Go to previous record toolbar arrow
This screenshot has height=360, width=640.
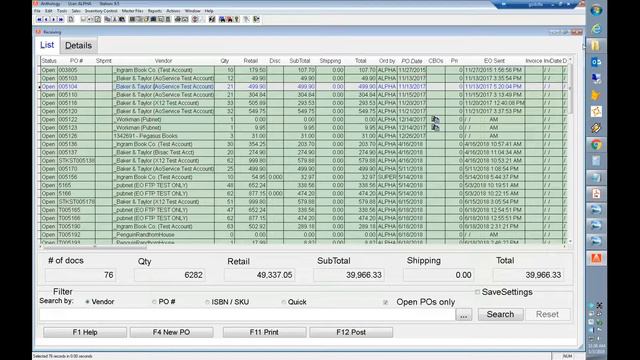pyautogui.click(x=46, y=19)
